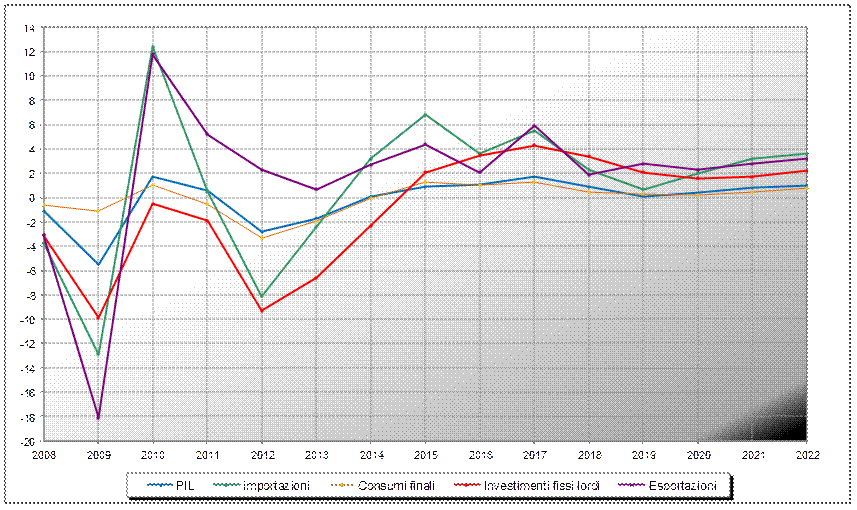Select the 2016 axis label
Screen dimensions: 857x510
point(480,455)
